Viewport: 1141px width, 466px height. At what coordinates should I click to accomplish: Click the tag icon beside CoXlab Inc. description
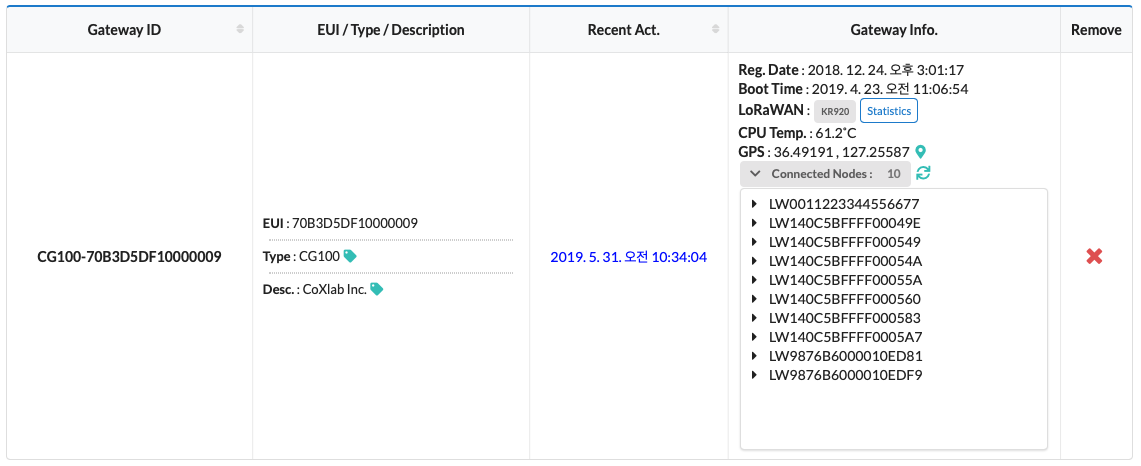pyautogui.click(x=376, y=289)
